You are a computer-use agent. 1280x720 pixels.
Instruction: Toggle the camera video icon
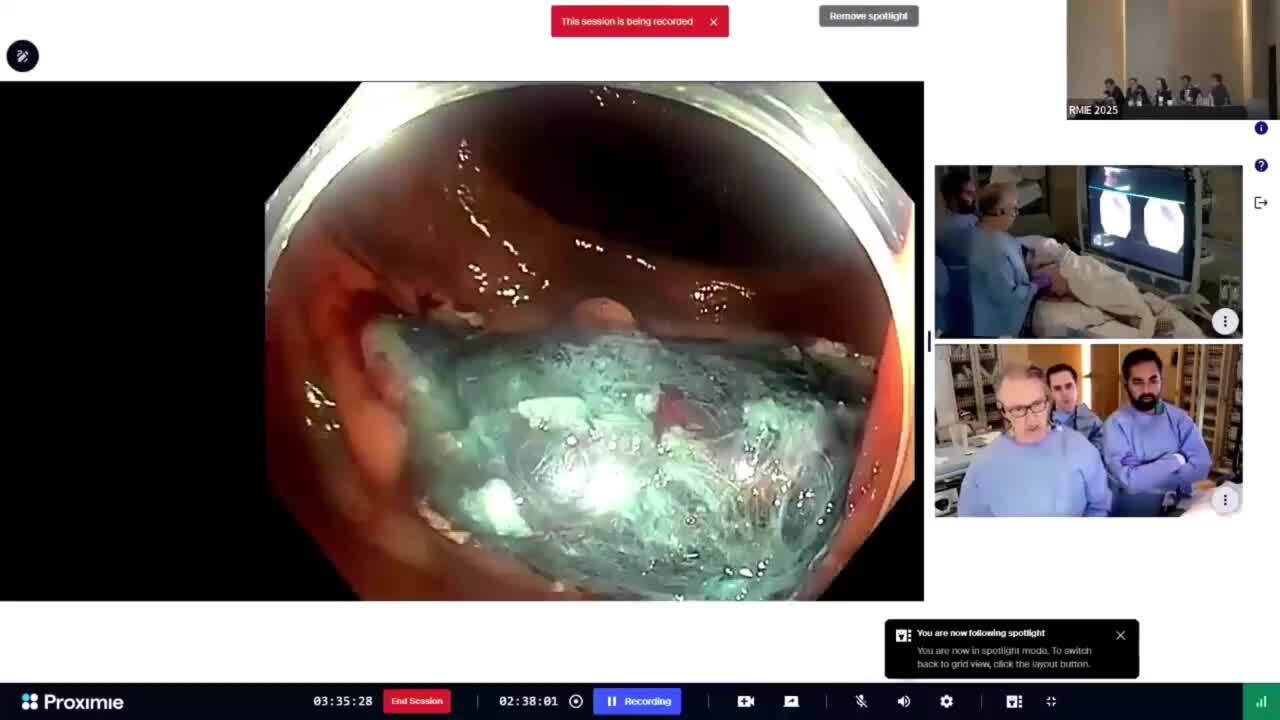(x=745, y=701)
